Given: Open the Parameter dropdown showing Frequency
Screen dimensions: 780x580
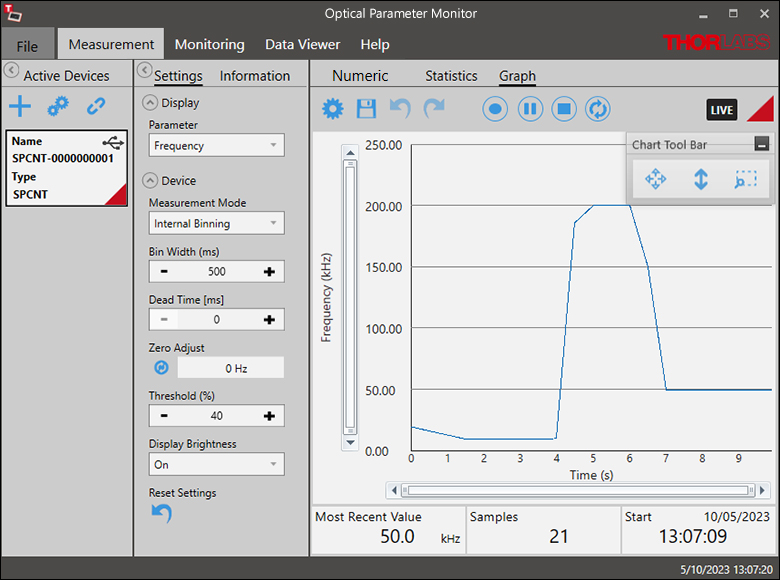Looking at the screenshot, I should (216, 146).
